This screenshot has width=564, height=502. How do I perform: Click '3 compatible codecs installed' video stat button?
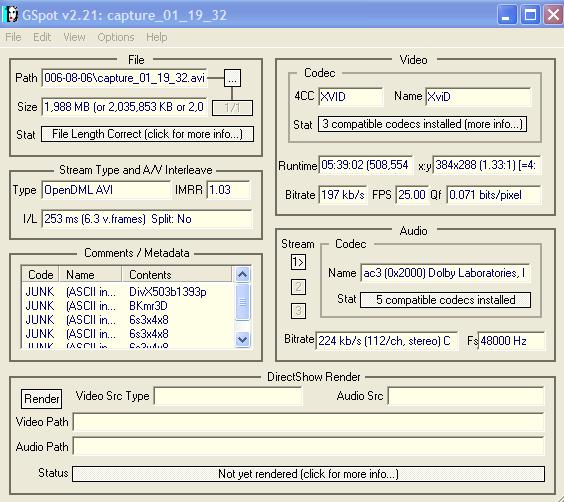click(422, 124)
